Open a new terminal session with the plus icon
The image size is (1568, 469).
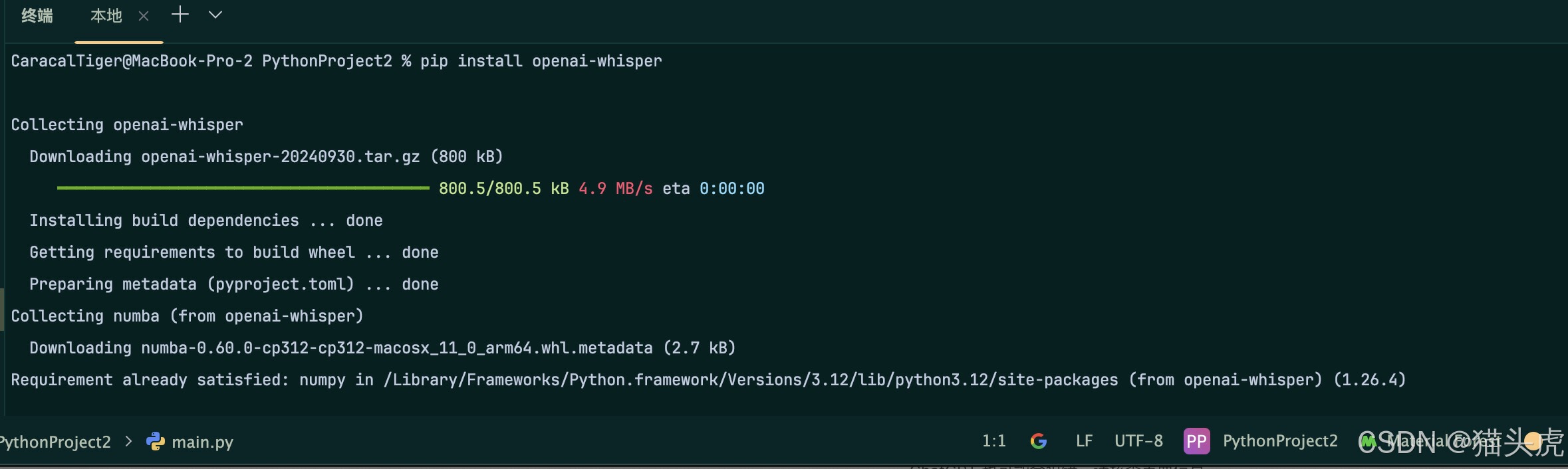(x=180, y=14)
